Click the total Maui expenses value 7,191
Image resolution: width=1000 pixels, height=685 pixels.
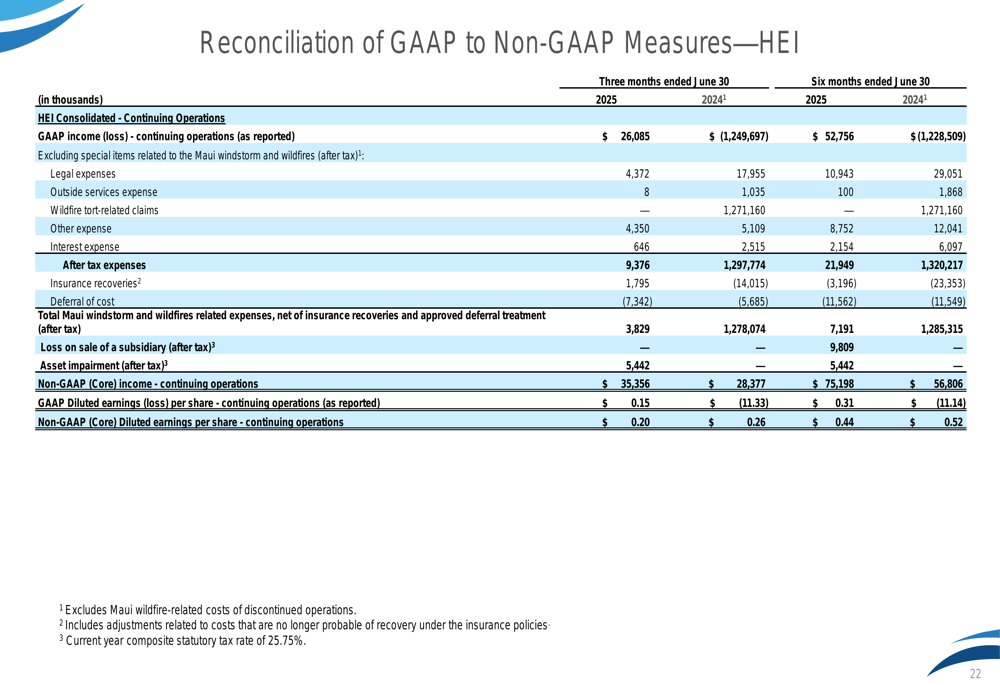pyautogui.click(x=841, y=329)
